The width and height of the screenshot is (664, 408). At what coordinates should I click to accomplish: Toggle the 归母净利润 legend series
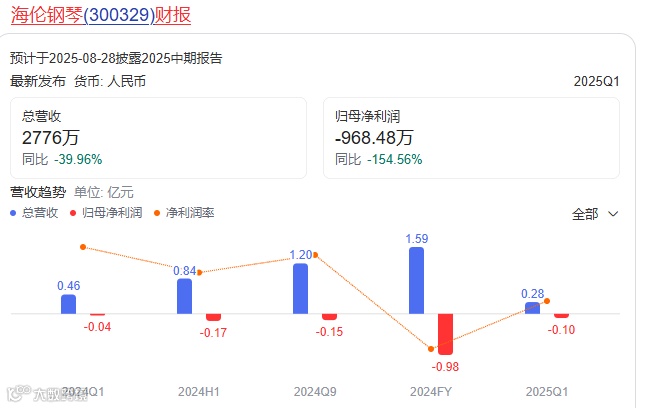[106, 213]
